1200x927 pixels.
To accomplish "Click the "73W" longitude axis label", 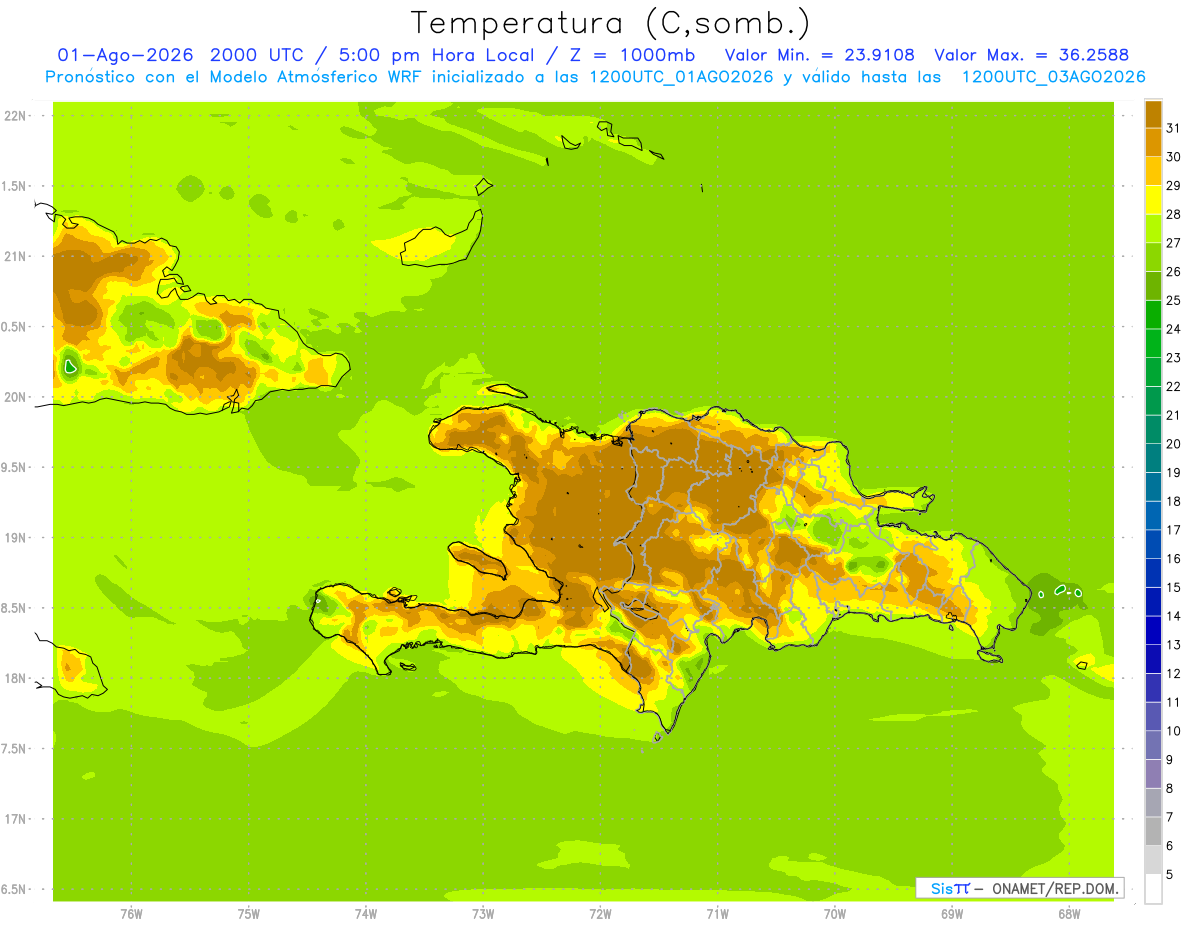I will point(483,913).
